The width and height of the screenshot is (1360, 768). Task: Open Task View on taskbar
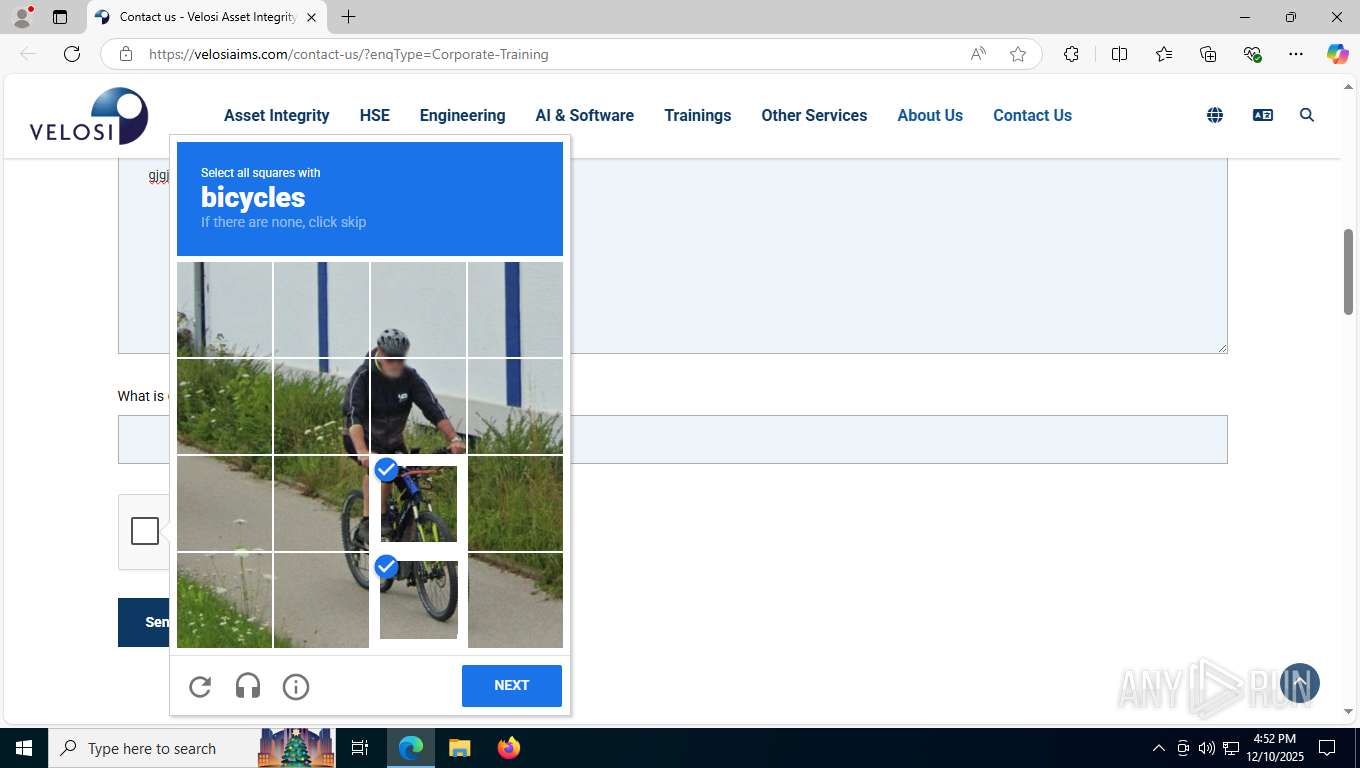coord(360,748)
